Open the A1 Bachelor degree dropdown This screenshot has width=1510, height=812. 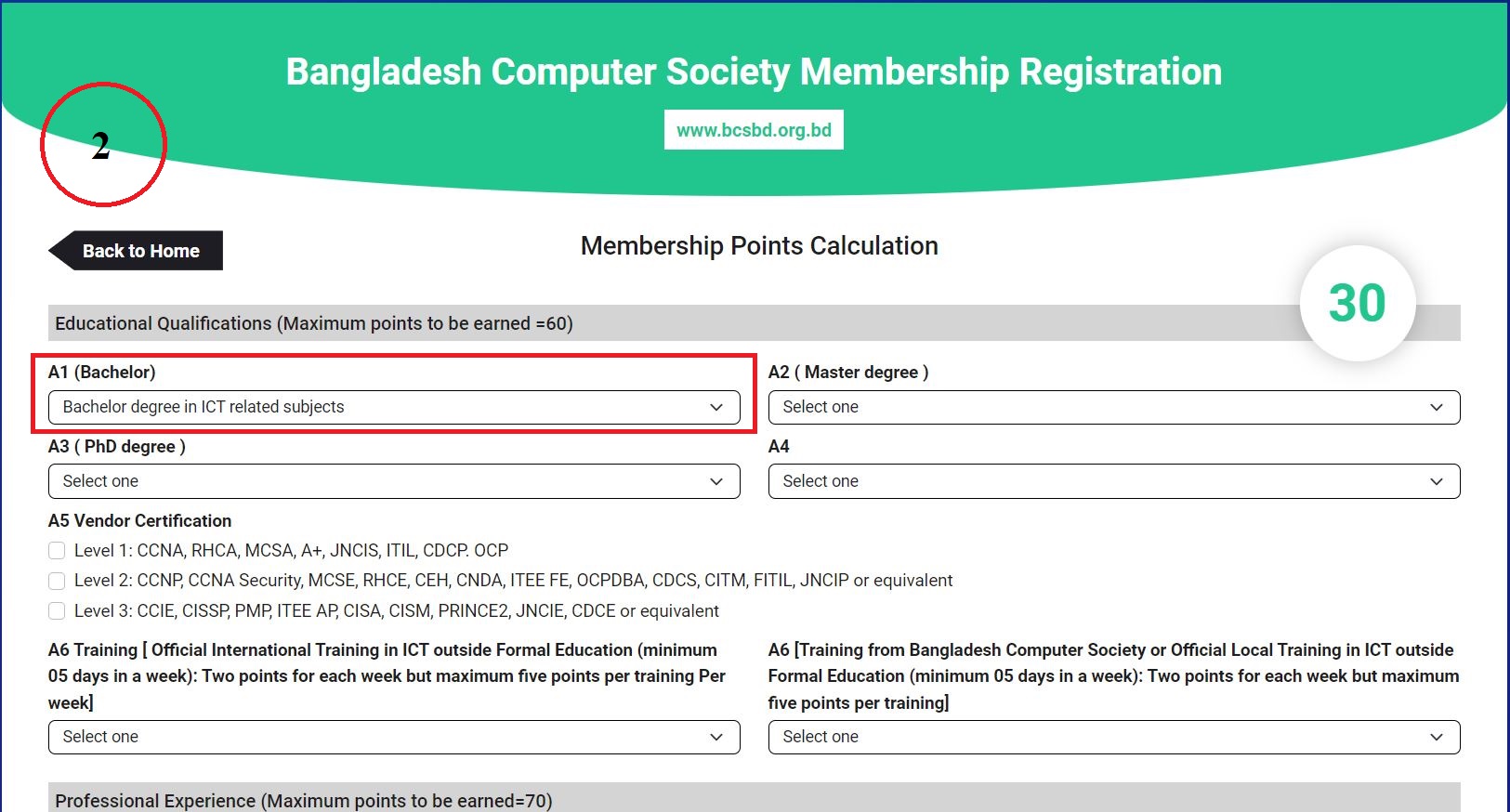393,407
